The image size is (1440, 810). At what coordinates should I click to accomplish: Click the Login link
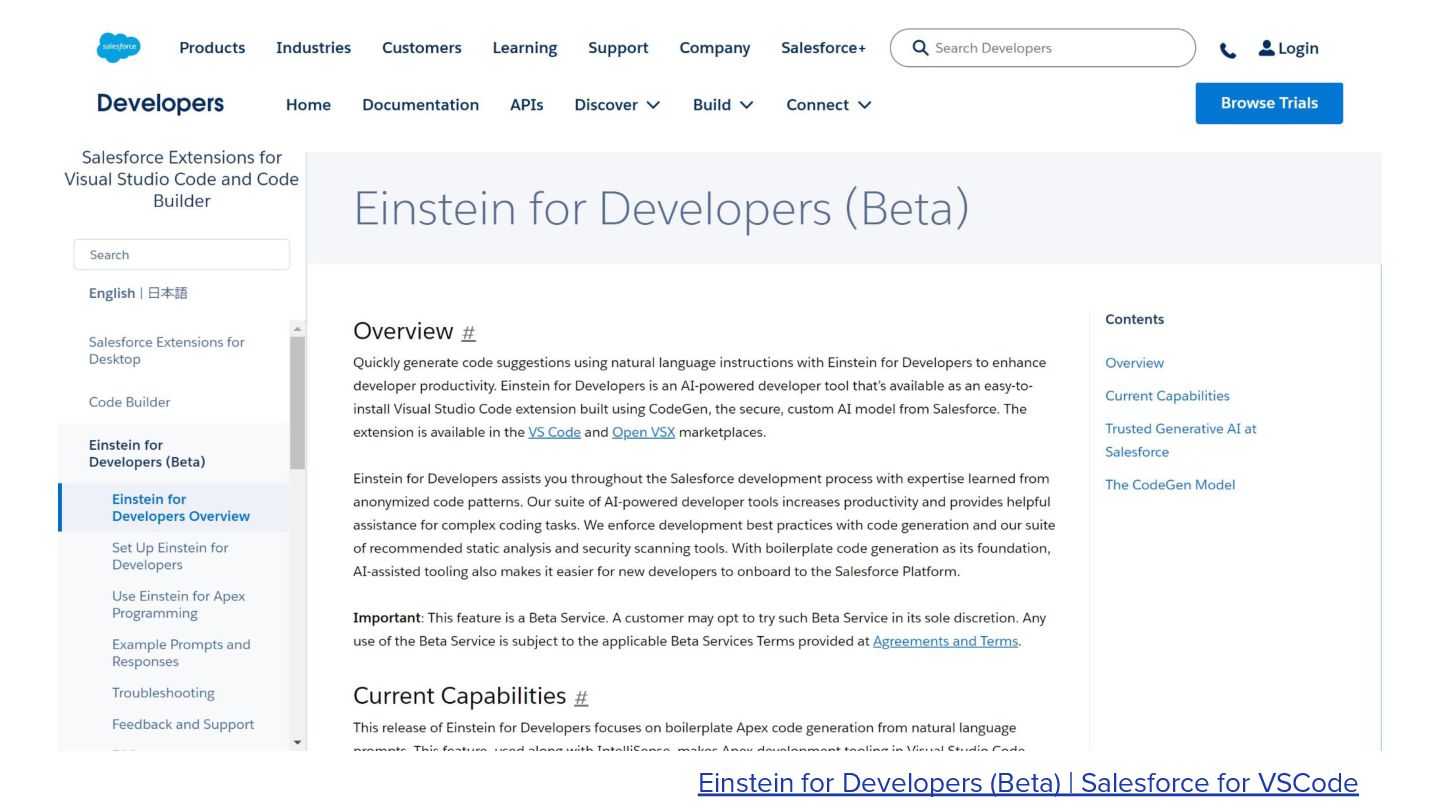(1298, 48)
